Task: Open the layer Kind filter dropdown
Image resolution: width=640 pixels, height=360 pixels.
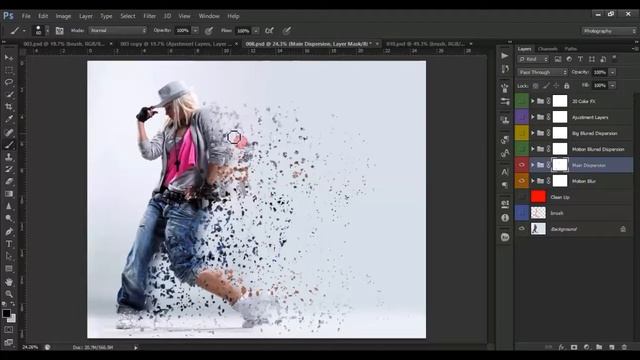Action: coord(533,59)
